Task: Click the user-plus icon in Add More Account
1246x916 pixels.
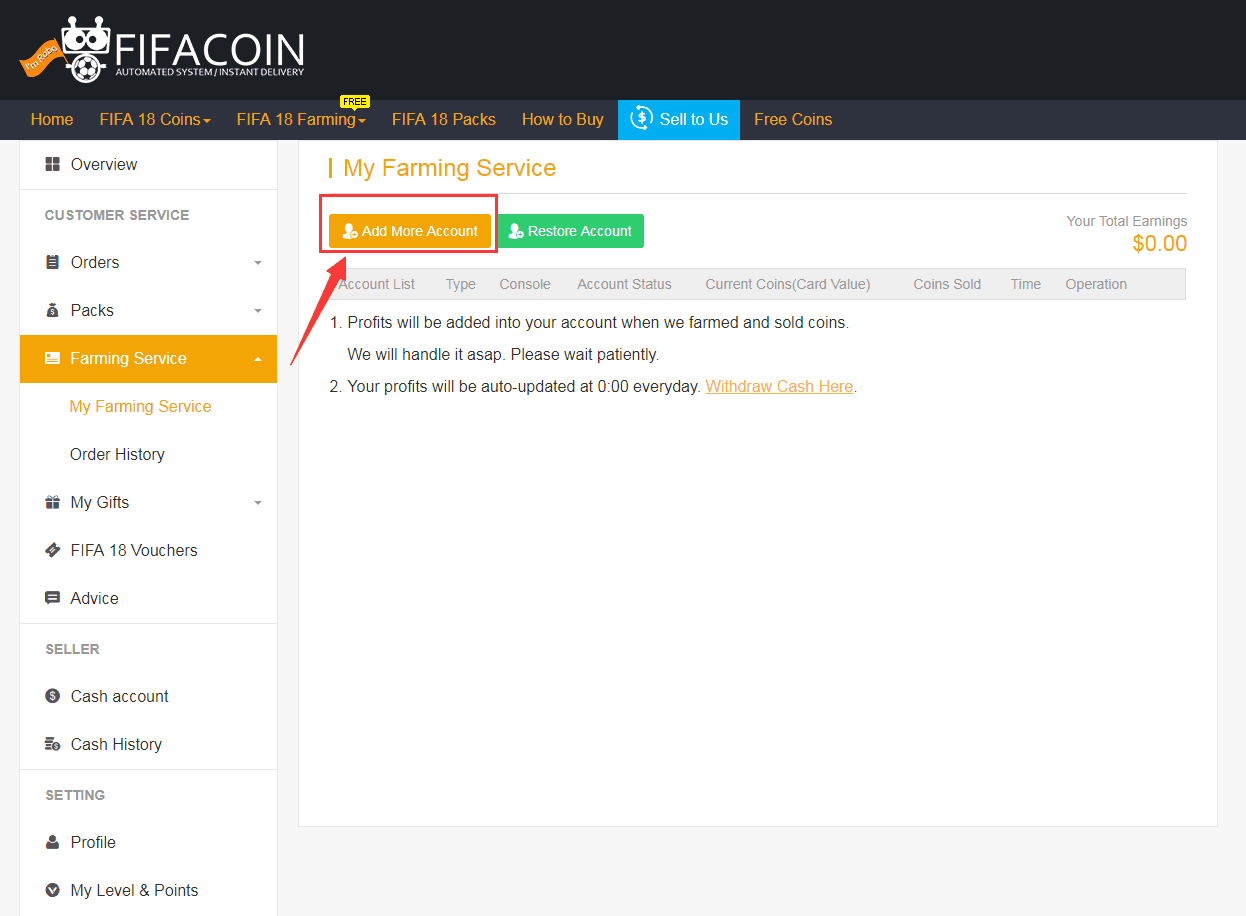Action: coord(350,231)
